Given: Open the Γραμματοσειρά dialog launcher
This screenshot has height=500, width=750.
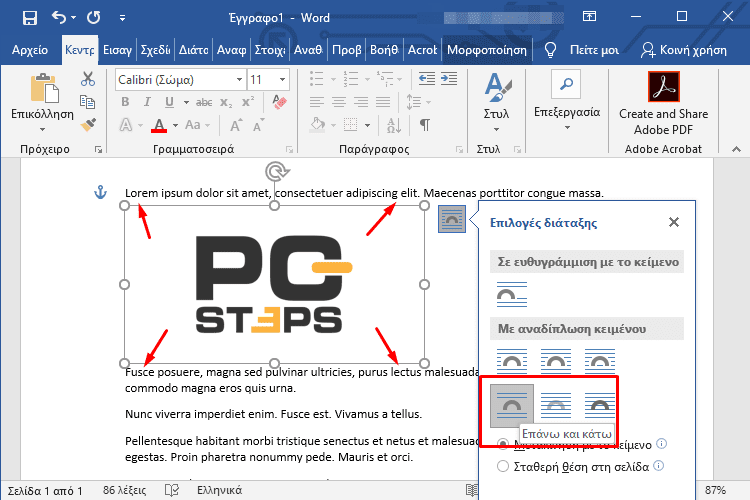Looking at the screenshot, I should [x=289, y=150].
